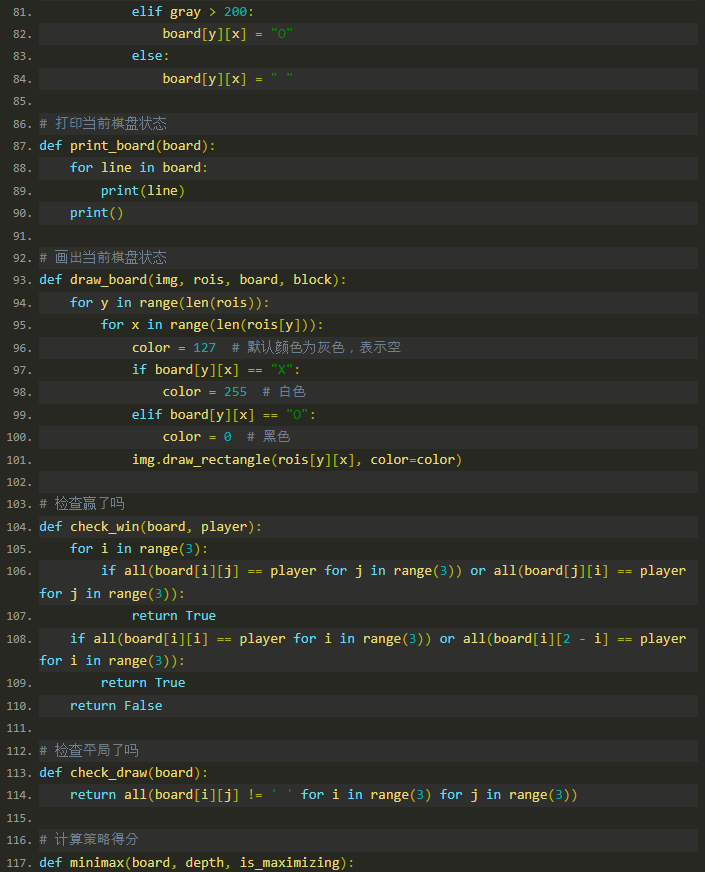This screenshot has height=872, width=705.
Task: Click 'for line in board:' line
Action: (x=139, y=168)
